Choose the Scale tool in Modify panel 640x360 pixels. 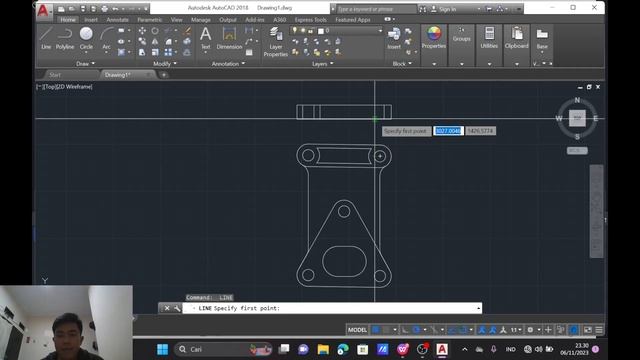(x=155, y=52)
